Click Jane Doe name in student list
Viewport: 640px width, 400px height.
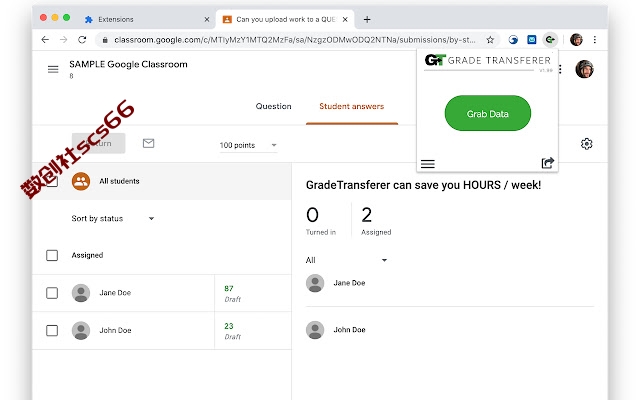(x=115, y=293)
